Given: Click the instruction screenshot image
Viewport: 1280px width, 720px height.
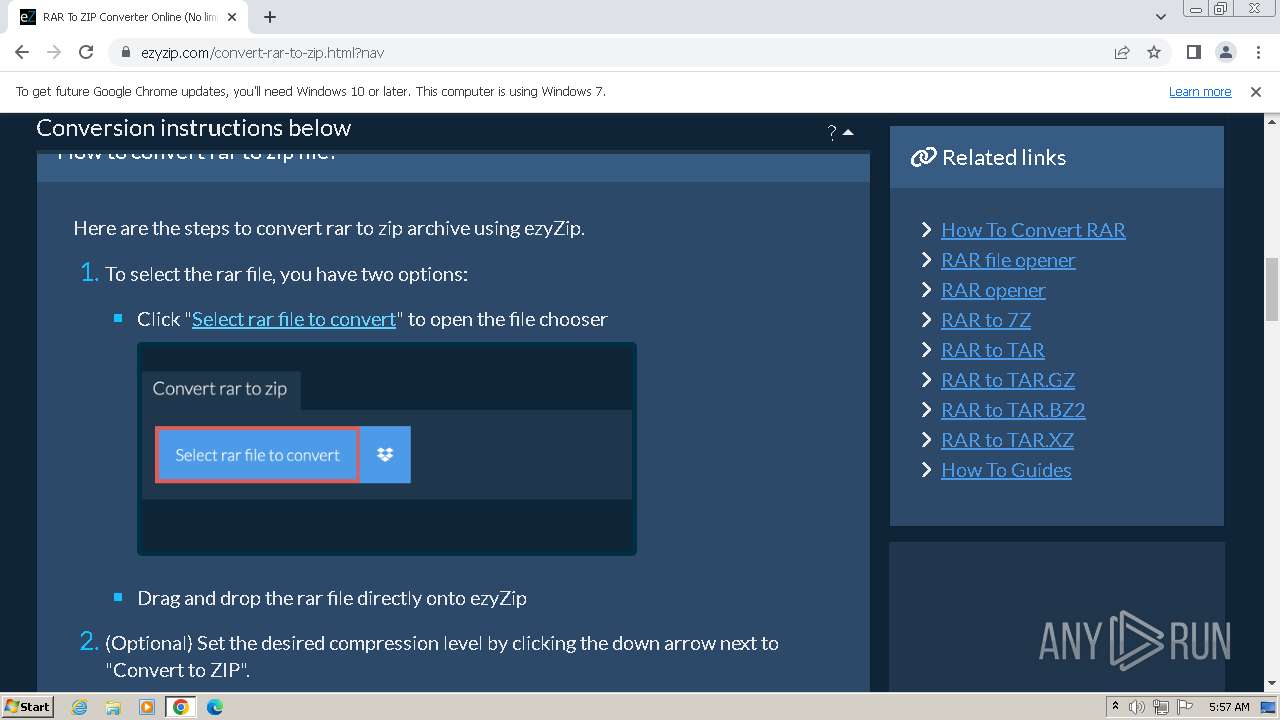Looking at the screenshot, I should tap(387, 449).
